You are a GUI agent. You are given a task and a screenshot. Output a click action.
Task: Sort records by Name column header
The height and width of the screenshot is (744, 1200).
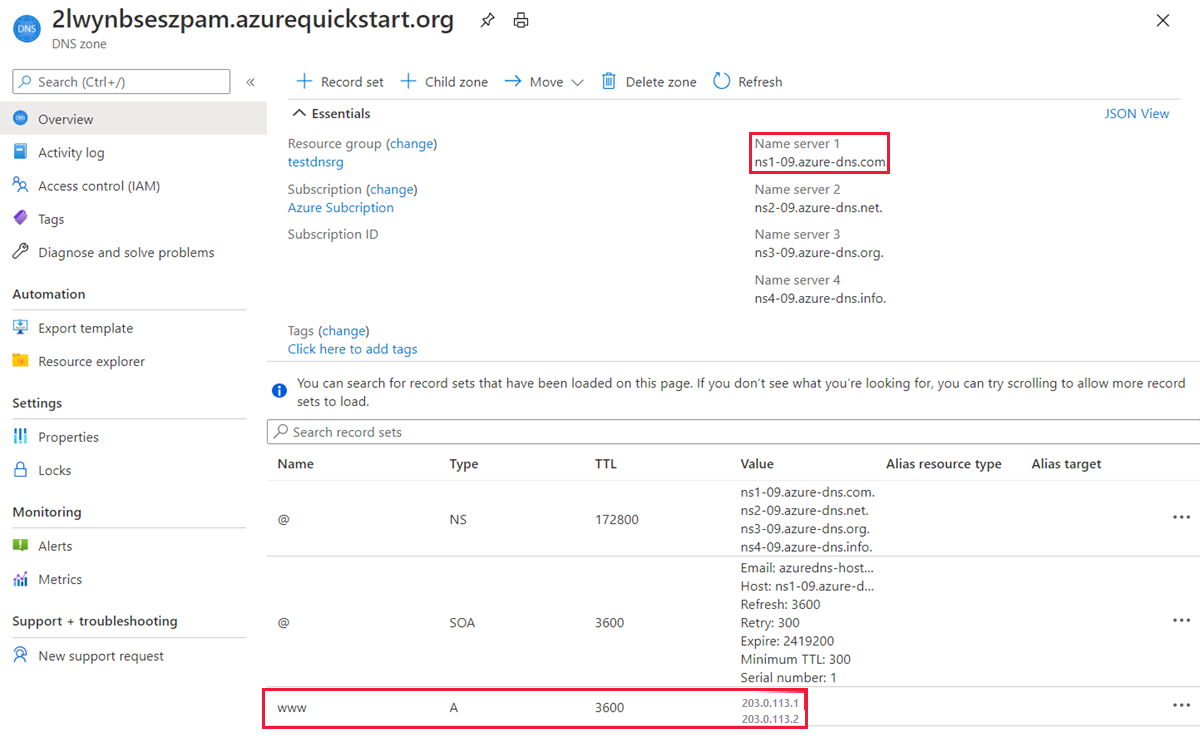(x=294, y=464)
